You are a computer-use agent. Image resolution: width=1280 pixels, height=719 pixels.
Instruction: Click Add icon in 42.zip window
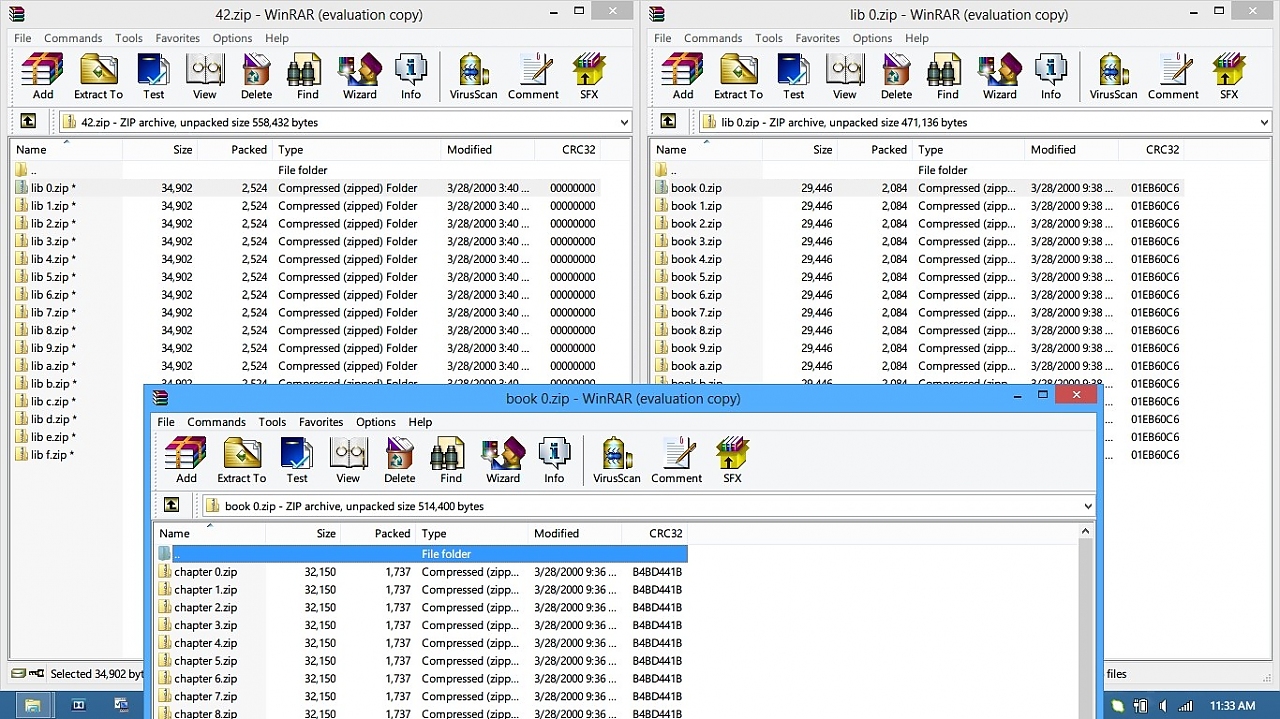pyautogui.click(x=42, y=76)
